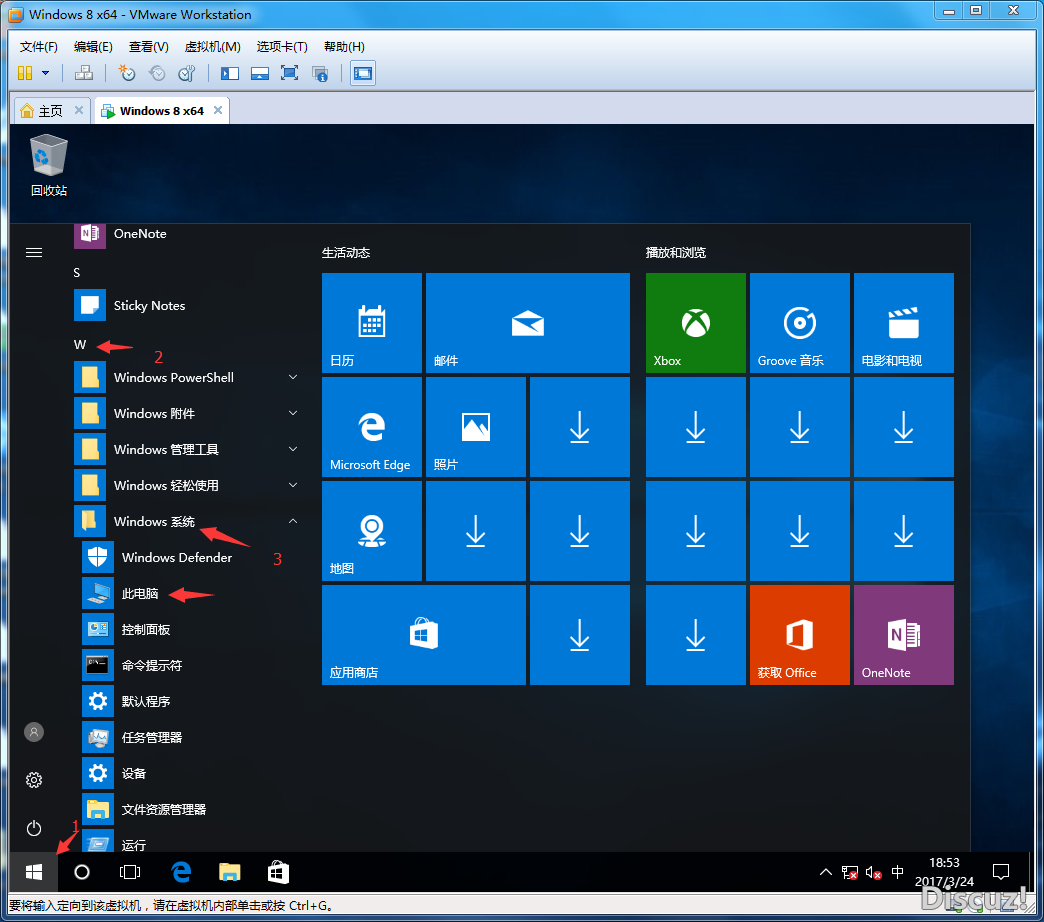Click the power icon in Start sidebar
The height and width of the screenshot is (922, 1044).
click(34, 828)
